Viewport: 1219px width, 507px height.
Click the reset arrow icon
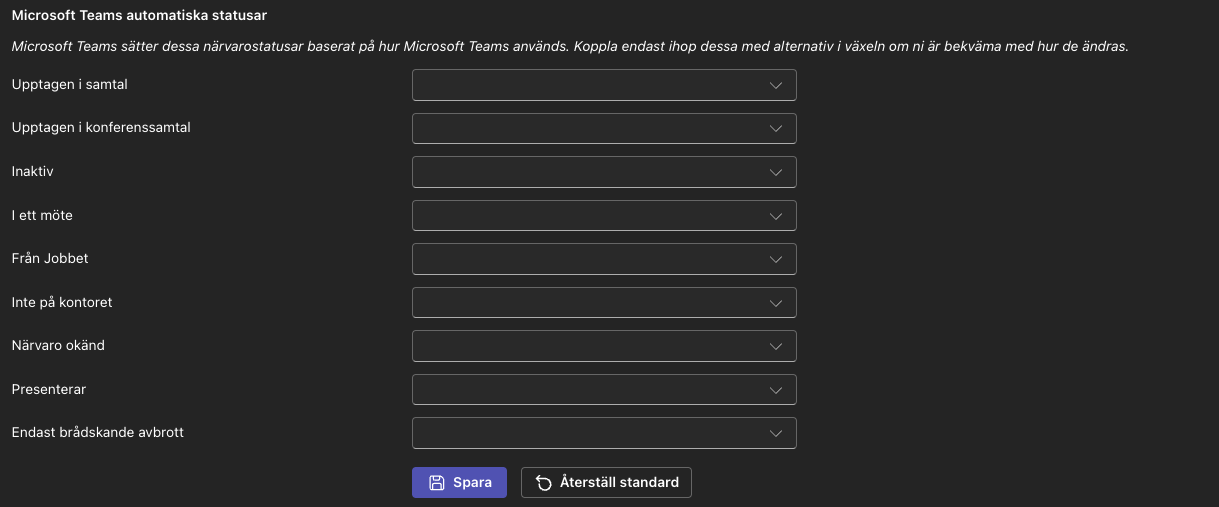[x=544, y=483]
